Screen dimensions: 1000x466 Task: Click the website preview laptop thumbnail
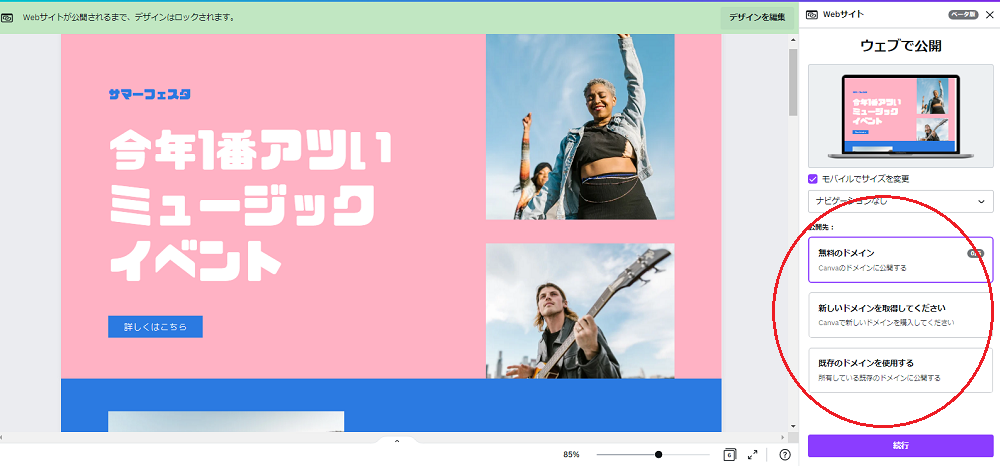tap(900, 114)
